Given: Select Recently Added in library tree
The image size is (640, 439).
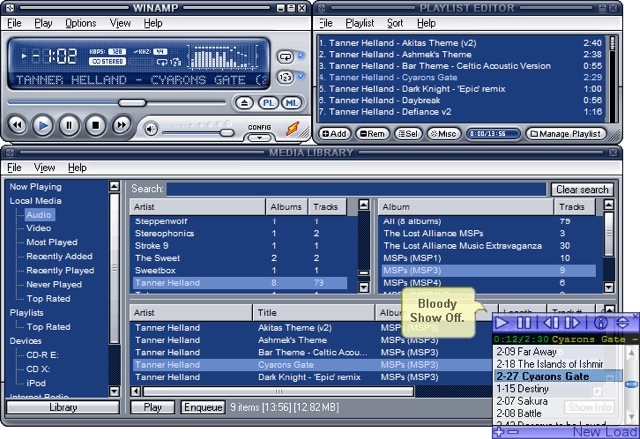Looking at the screenshot, I should pyautogui.click(x=60, y=256).
